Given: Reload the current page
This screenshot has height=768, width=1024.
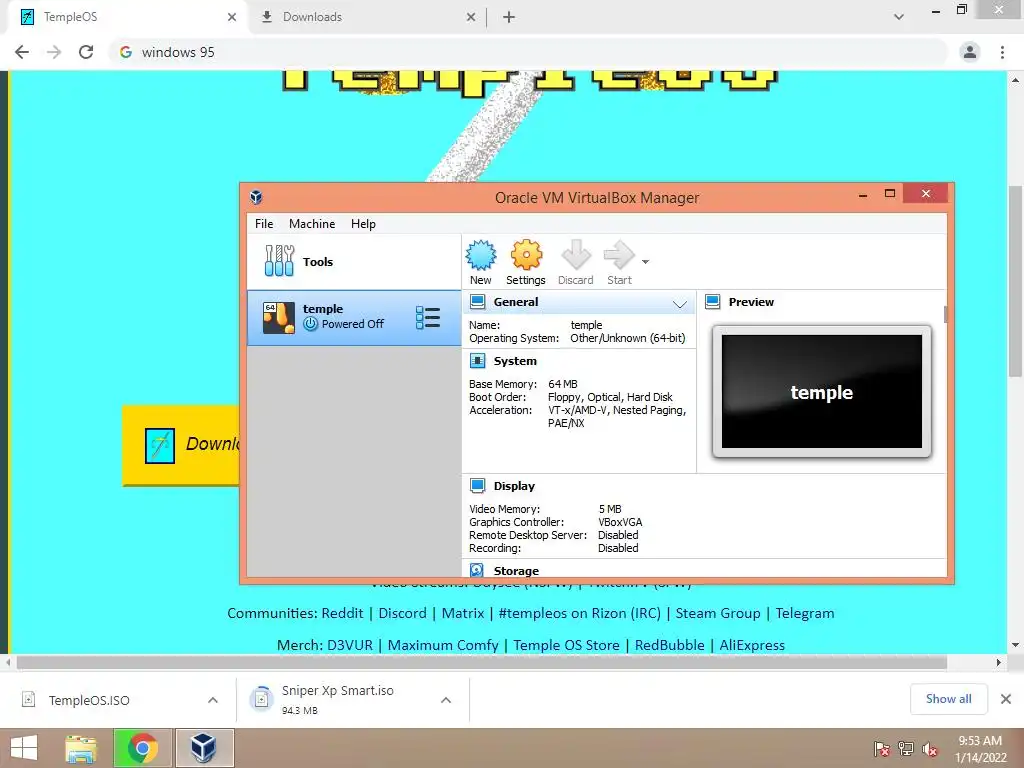Looking at the screenshot, I should click(86, 52).
